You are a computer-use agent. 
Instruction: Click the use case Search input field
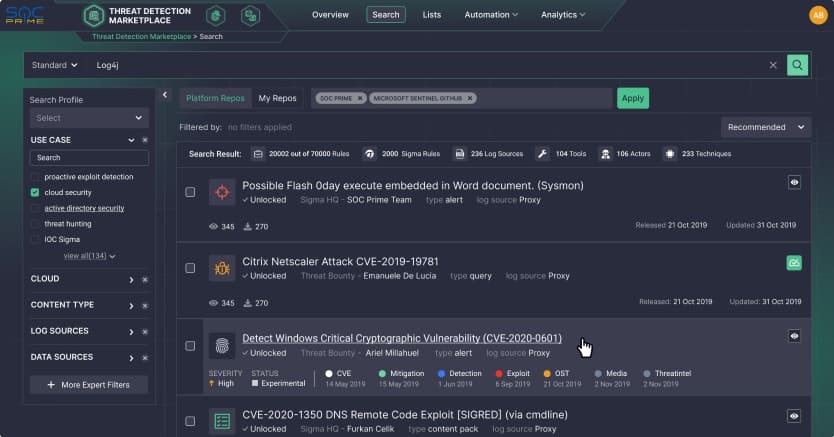(x=89, y=158)
